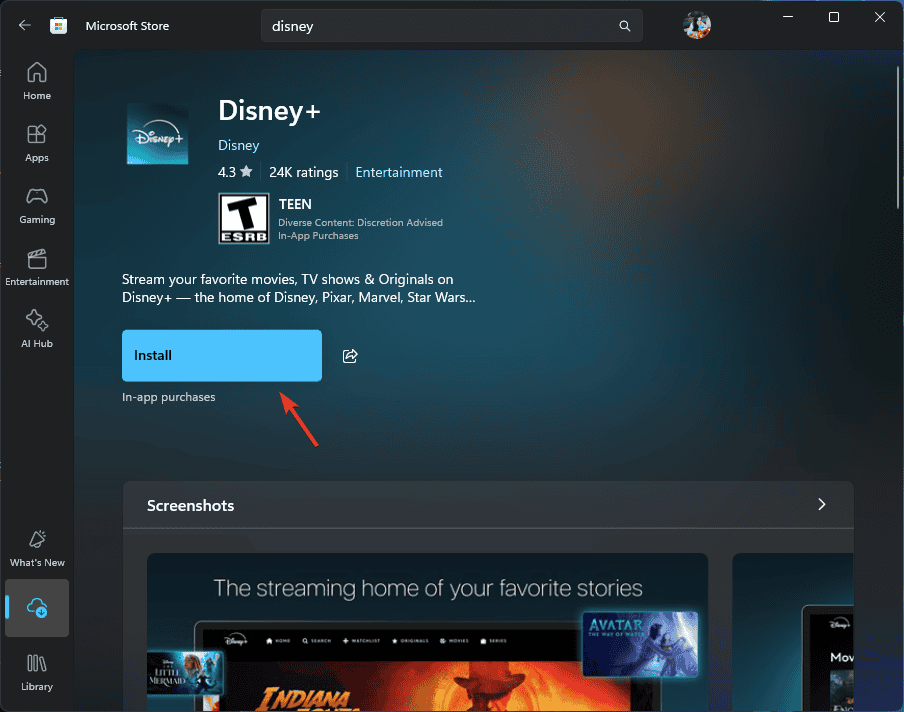Open your account profile picture
The image size is (904, 712).
click(x=697, y=25)
